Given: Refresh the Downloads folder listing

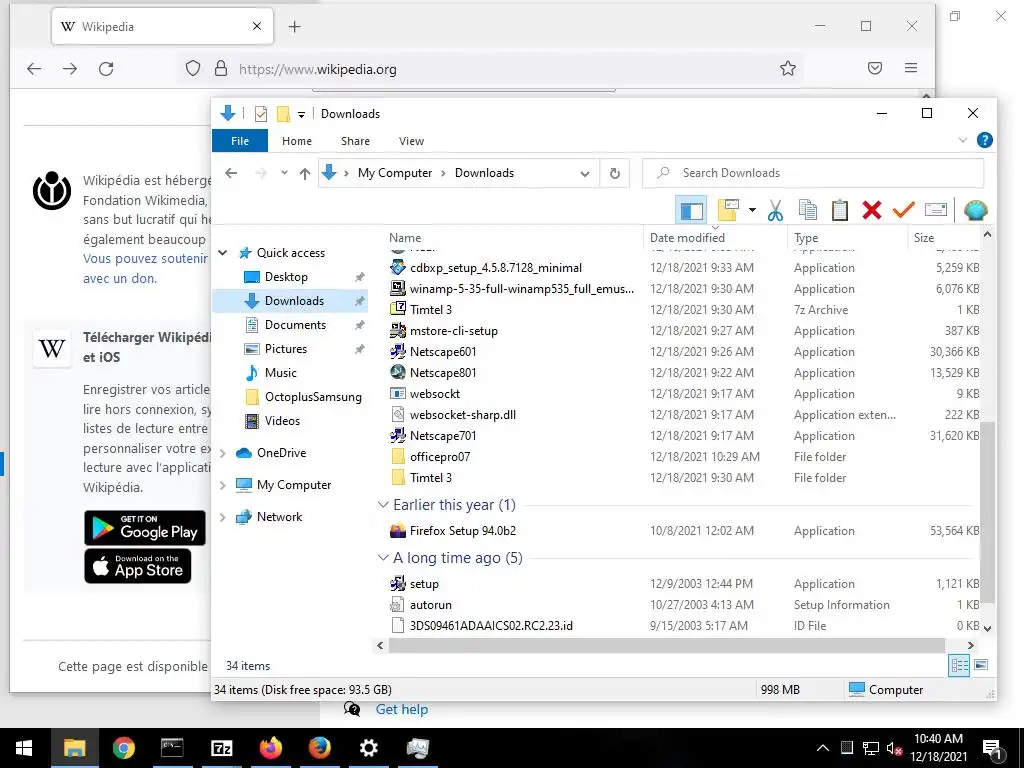Looking at the screenshot, I should [x=615, y=173].
